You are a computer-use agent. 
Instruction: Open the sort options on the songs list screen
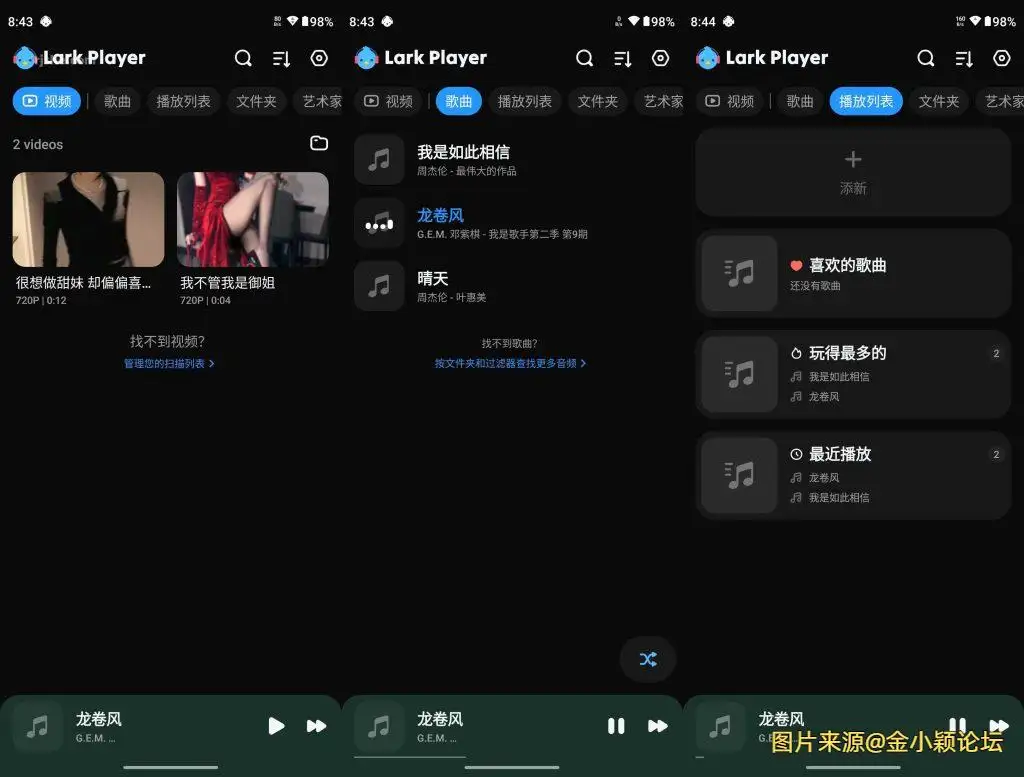pos(623,58)
